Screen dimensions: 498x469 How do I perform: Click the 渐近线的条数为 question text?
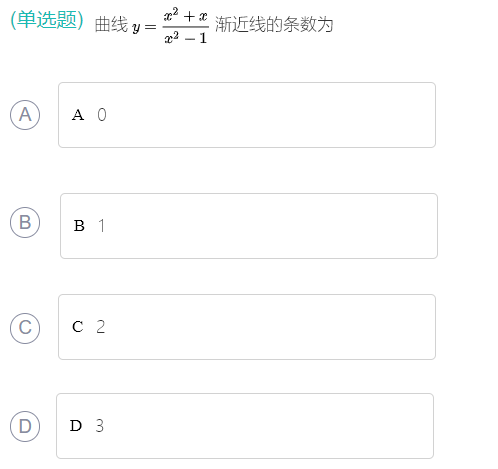click(274, 25)
